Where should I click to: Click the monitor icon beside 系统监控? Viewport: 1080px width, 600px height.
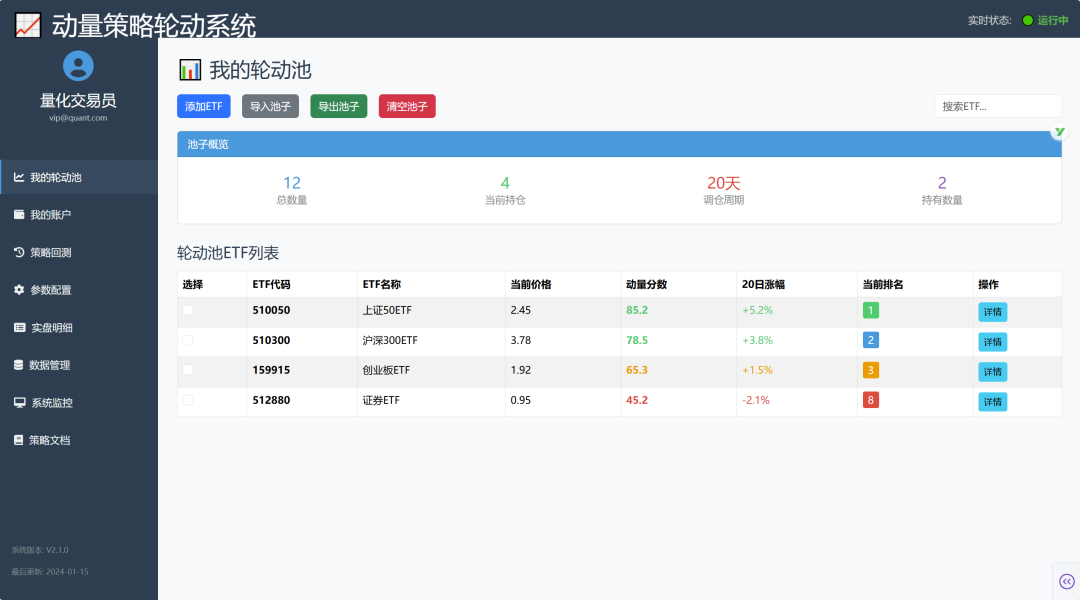(19, 403)
